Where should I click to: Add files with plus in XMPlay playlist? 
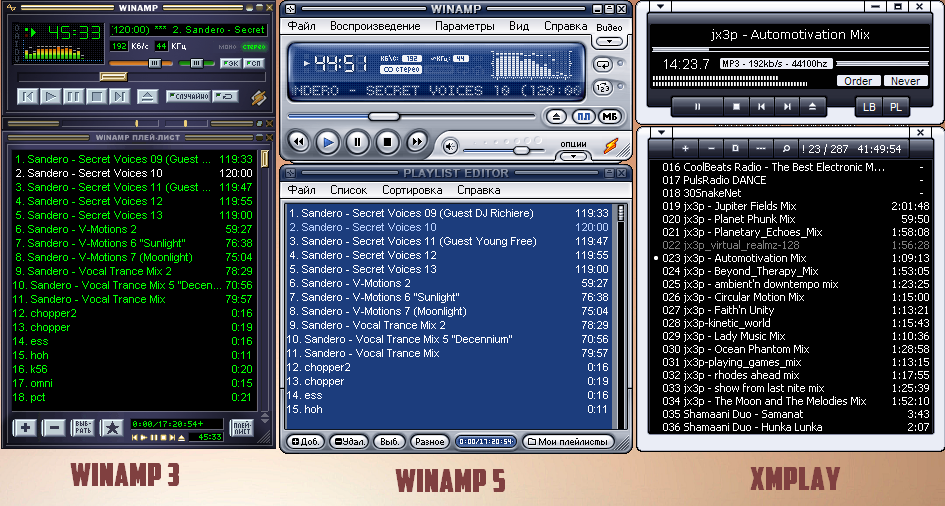[x=685, y=148]
